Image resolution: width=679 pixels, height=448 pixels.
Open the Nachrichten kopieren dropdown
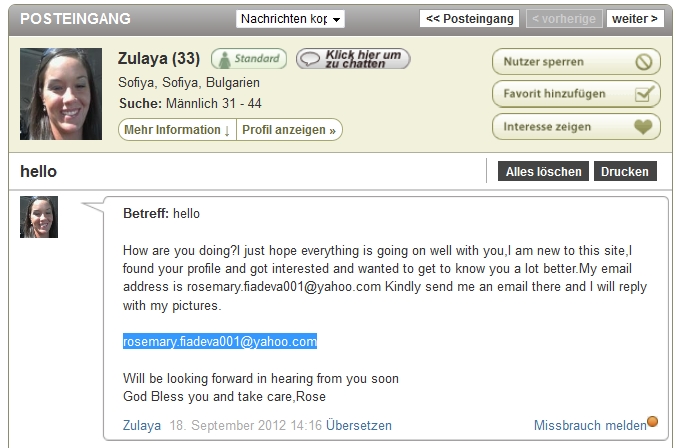tap(290, 19)
